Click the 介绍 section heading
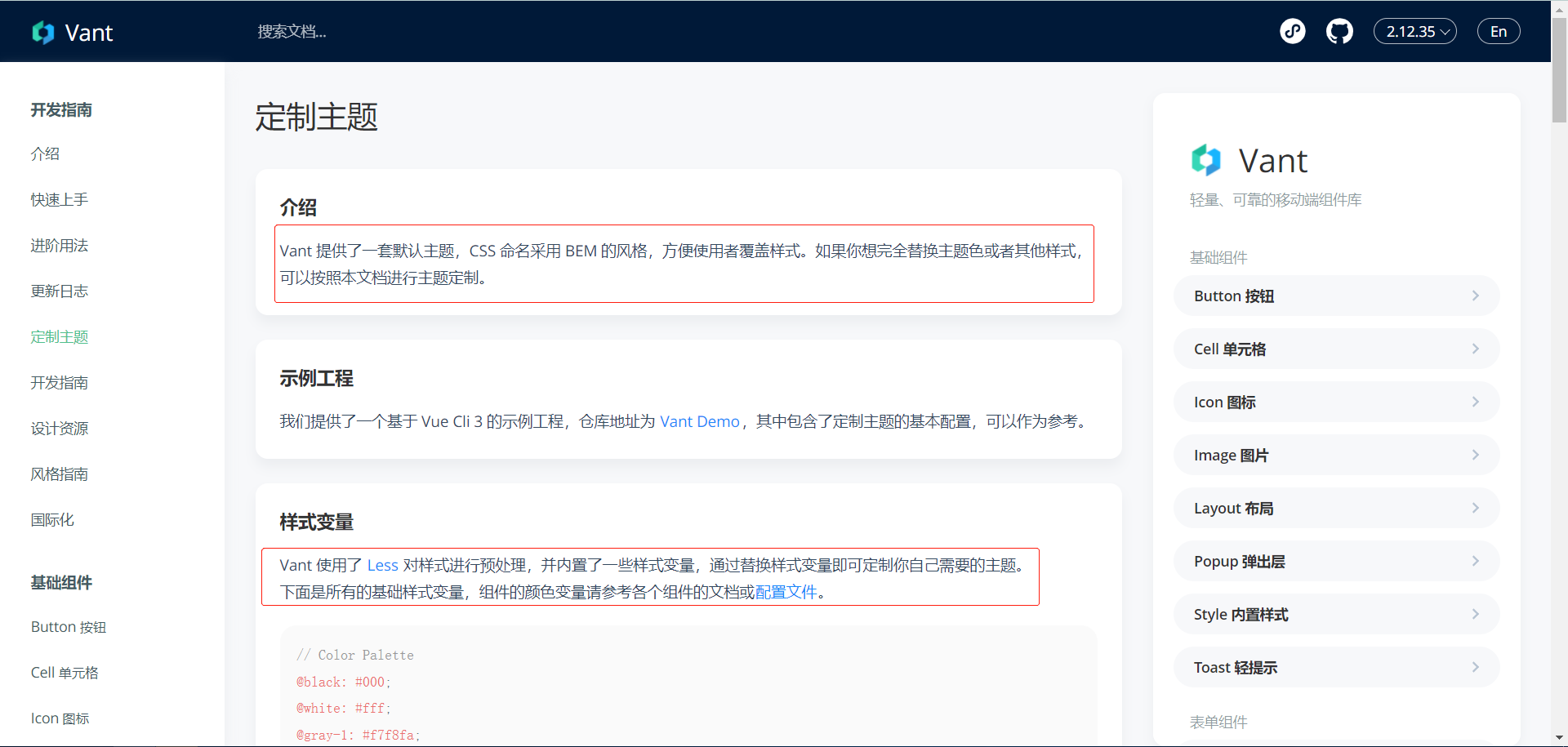1568x747 pixels. click(298, 207)
